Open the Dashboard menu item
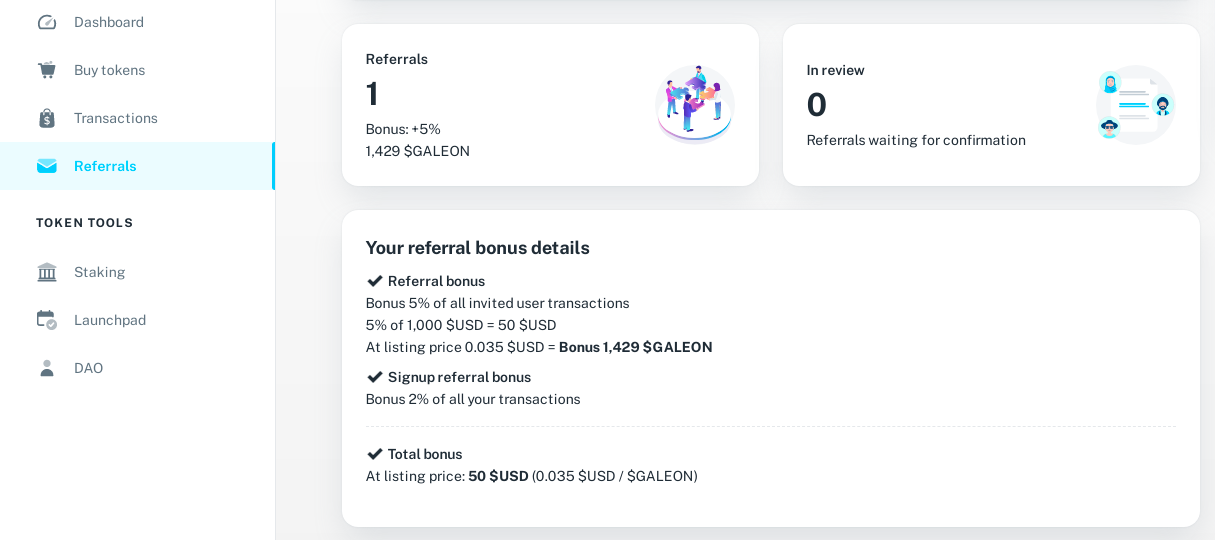The width and height of the screenshot is (1215, 540). 109,22
